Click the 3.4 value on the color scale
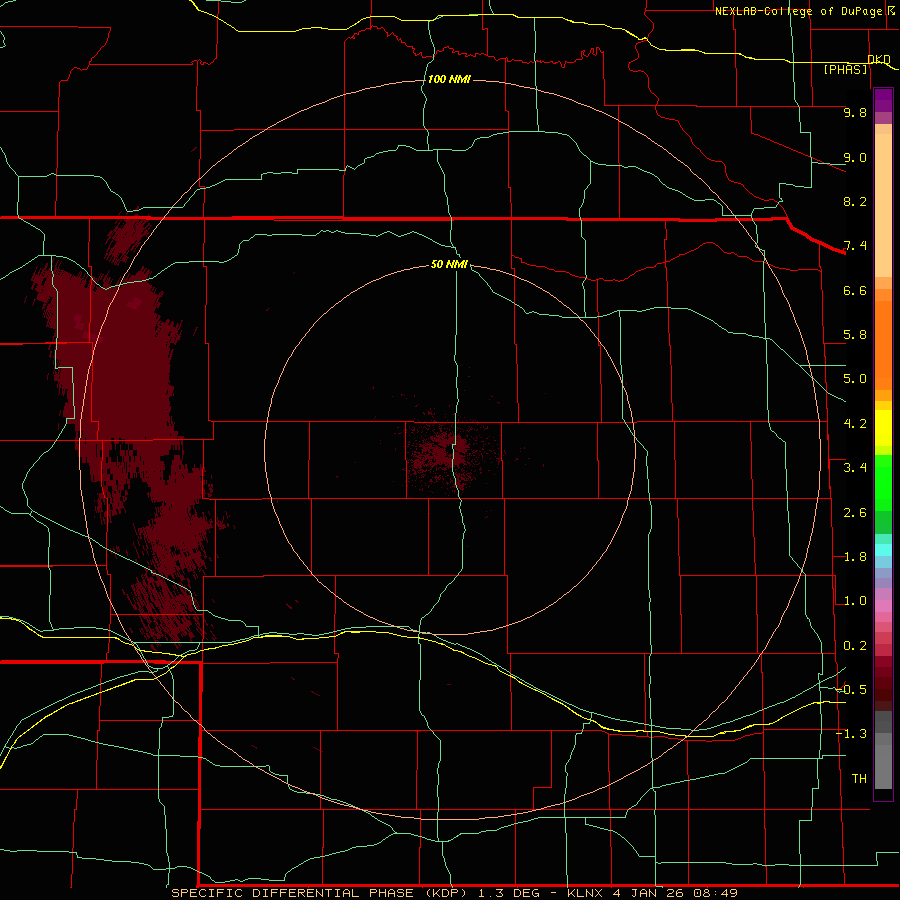 click(855, 468)
